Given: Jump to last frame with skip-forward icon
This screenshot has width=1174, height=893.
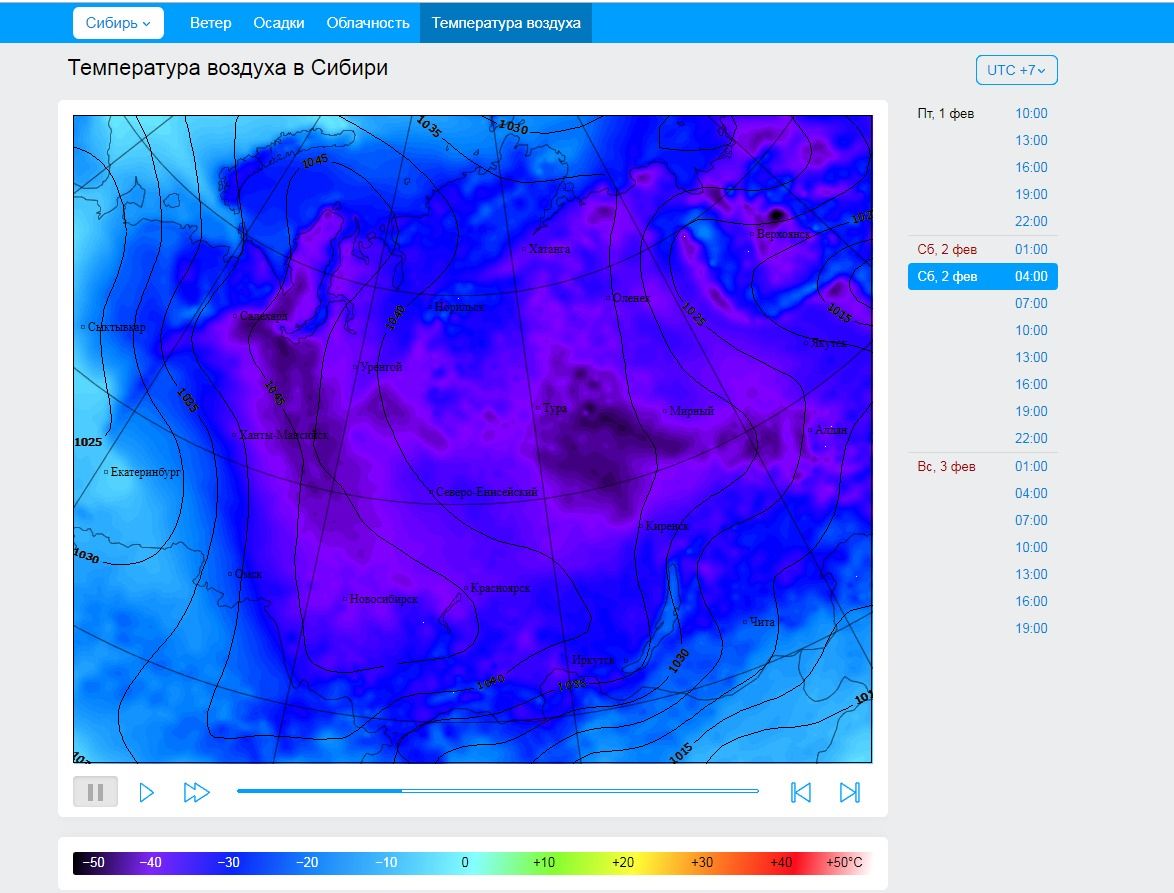Looking at the screenshot, I should coord(850,792).
